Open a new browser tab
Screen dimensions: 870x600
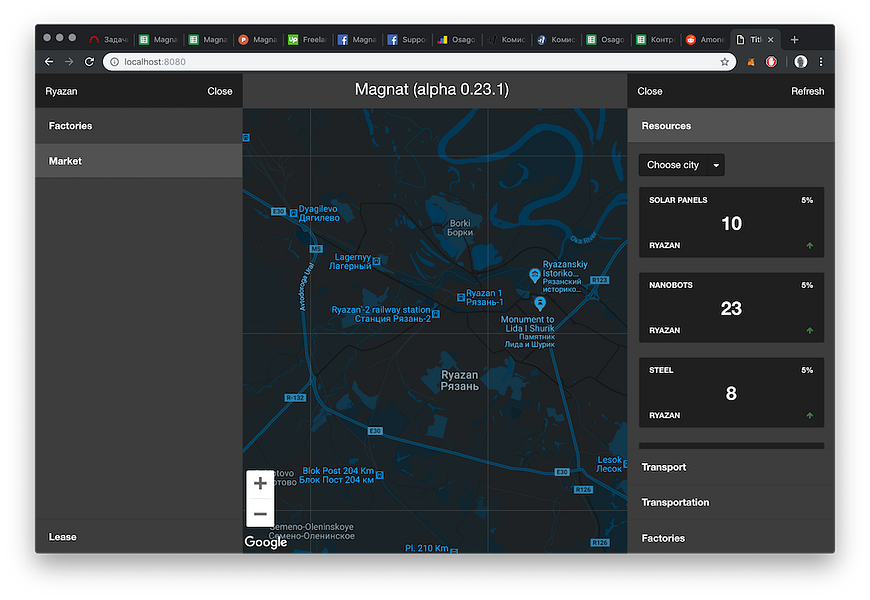[x=795, y=39]
